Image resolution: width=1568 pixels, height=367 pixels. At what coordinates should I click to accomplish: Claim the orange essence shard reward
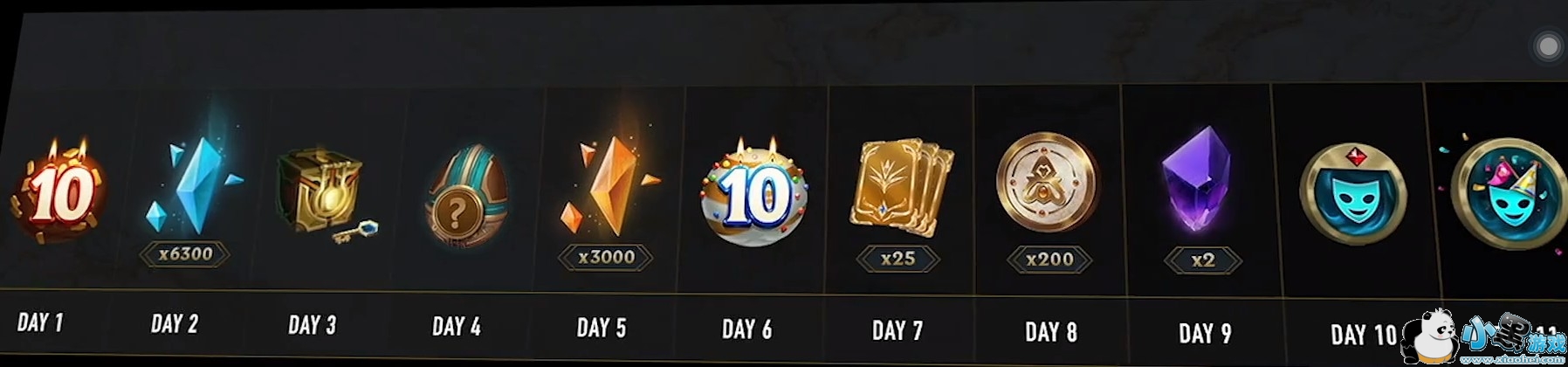tap(607, 187)
